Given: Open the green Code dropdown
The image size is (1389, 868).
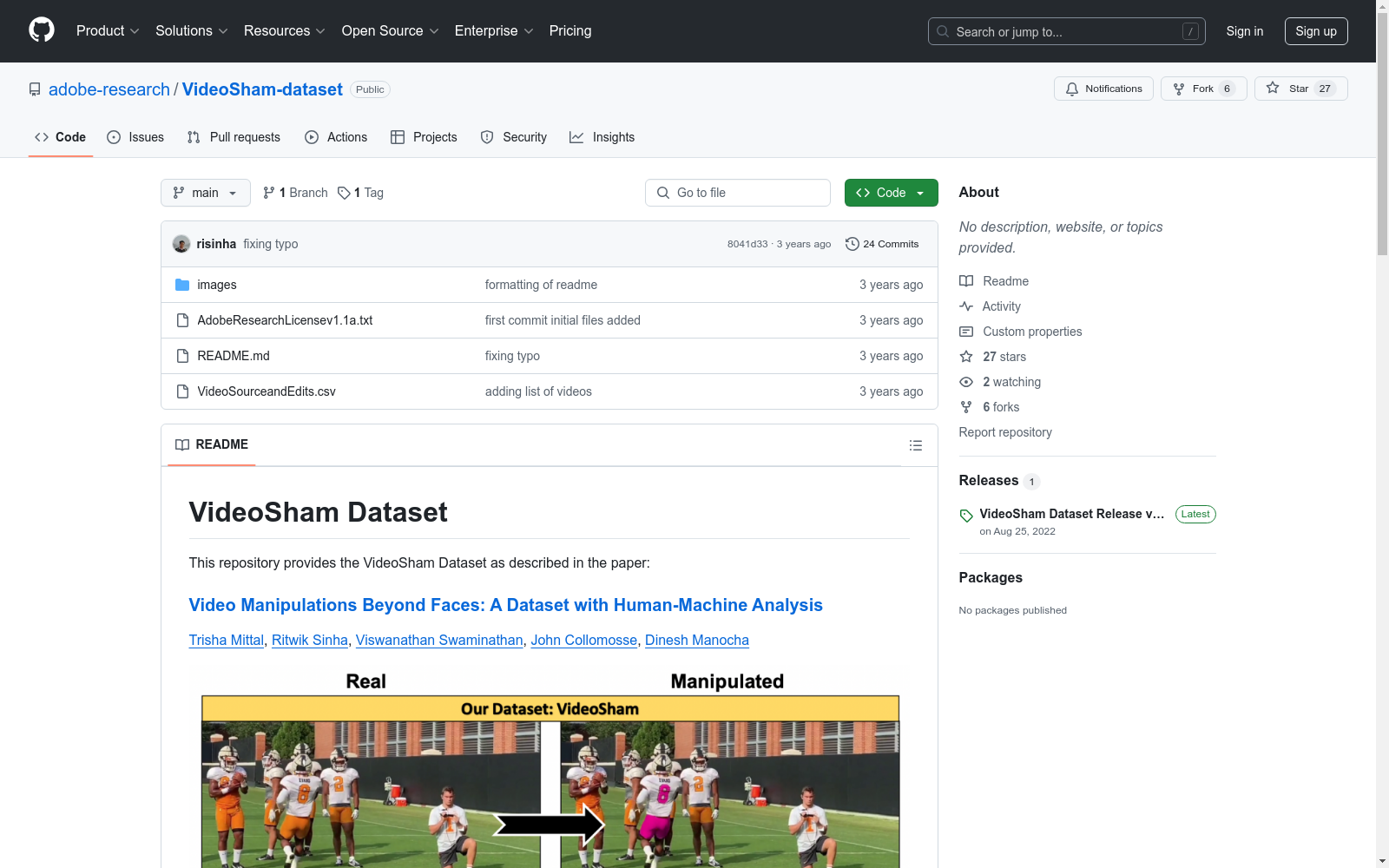Looking at the screenshot, I should click(891, 193).
